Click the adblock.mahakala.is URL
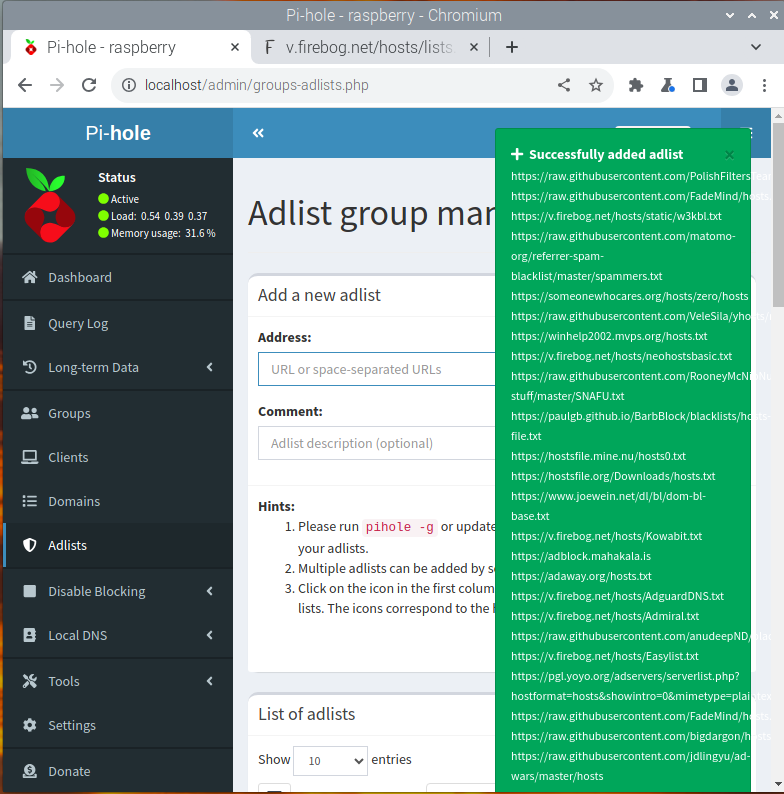This screenshot has height=794, width=784. (581, 556)
